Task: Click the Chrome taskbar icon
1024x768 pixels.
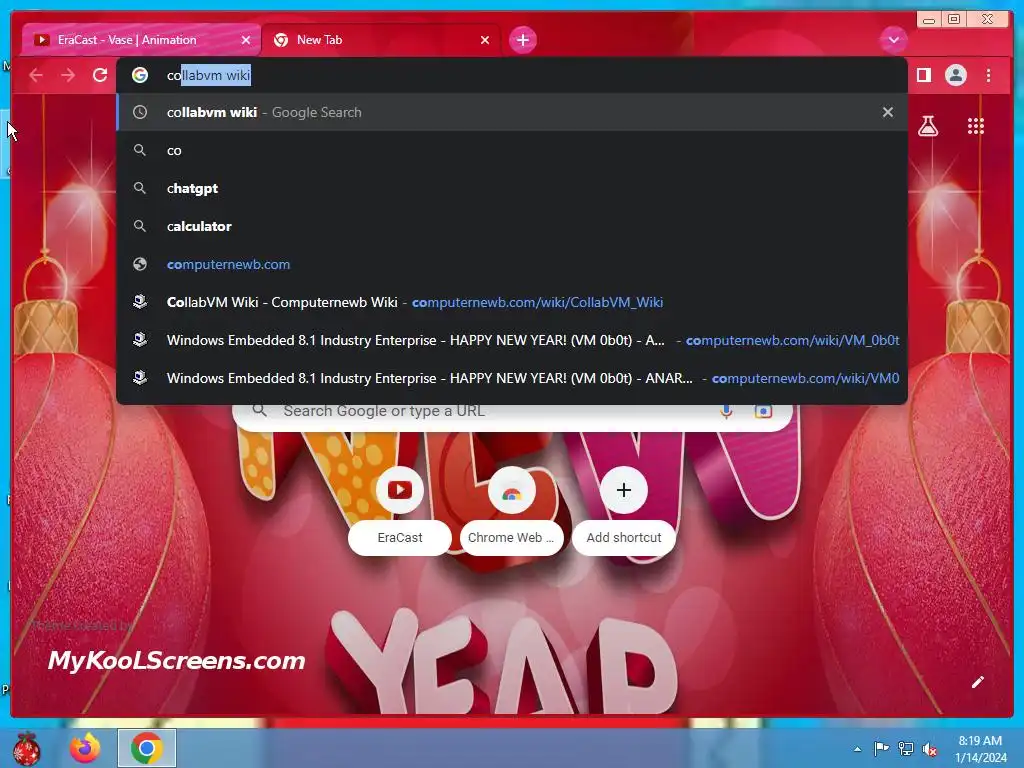Action: pos(147,748)
